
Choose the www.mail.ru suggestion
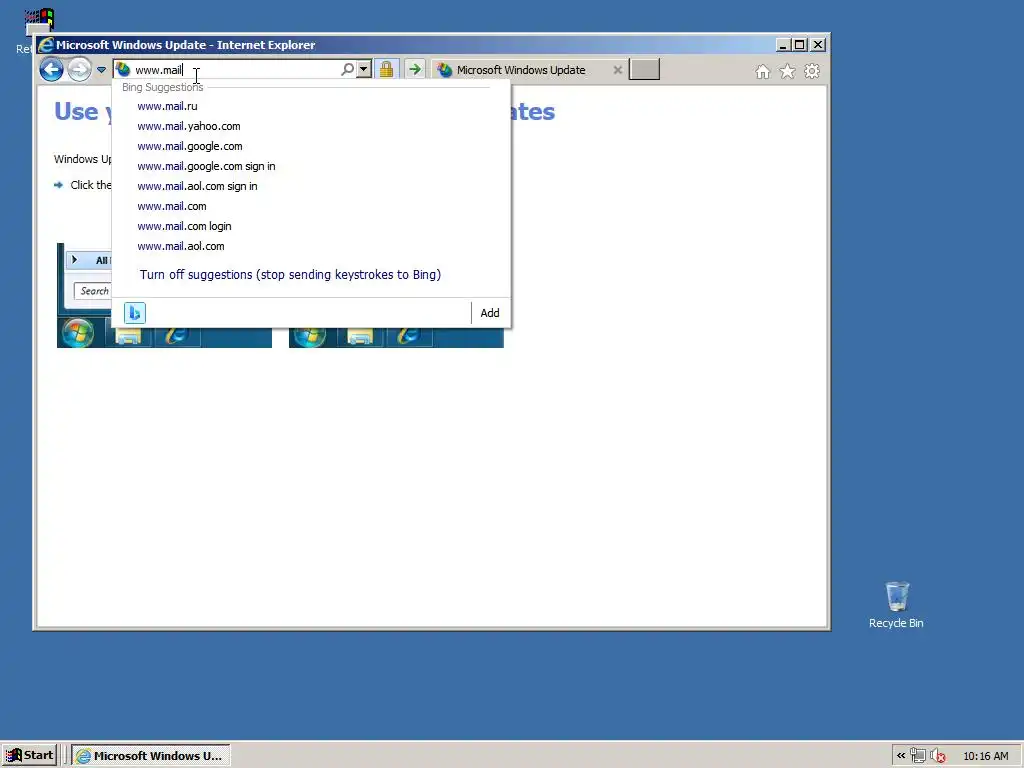167,106
